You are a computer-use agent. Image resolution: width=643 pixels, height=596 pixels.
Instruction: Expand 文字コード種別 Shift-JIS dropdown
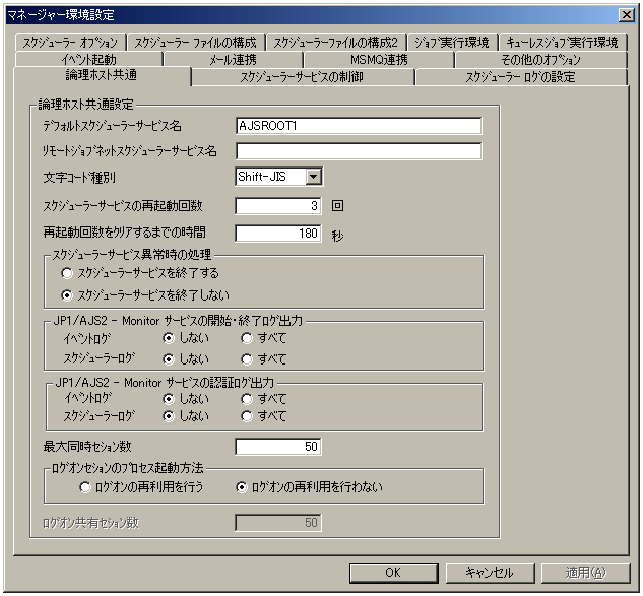pyautogui.click(x=314, y=177)
